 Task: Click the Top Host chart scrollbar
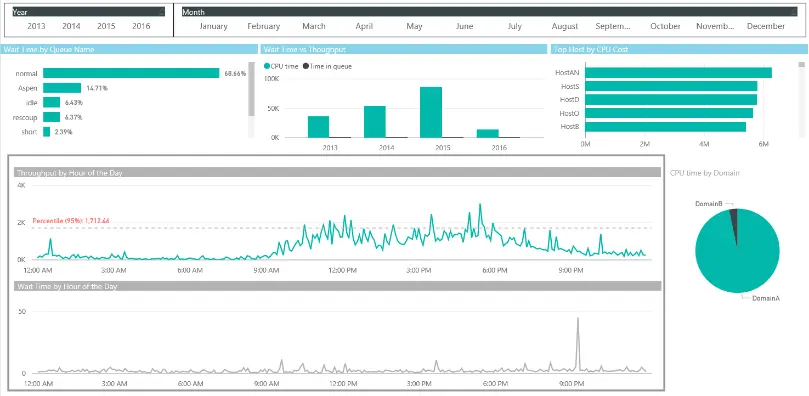pyautogui.click(x=802, y=64)
